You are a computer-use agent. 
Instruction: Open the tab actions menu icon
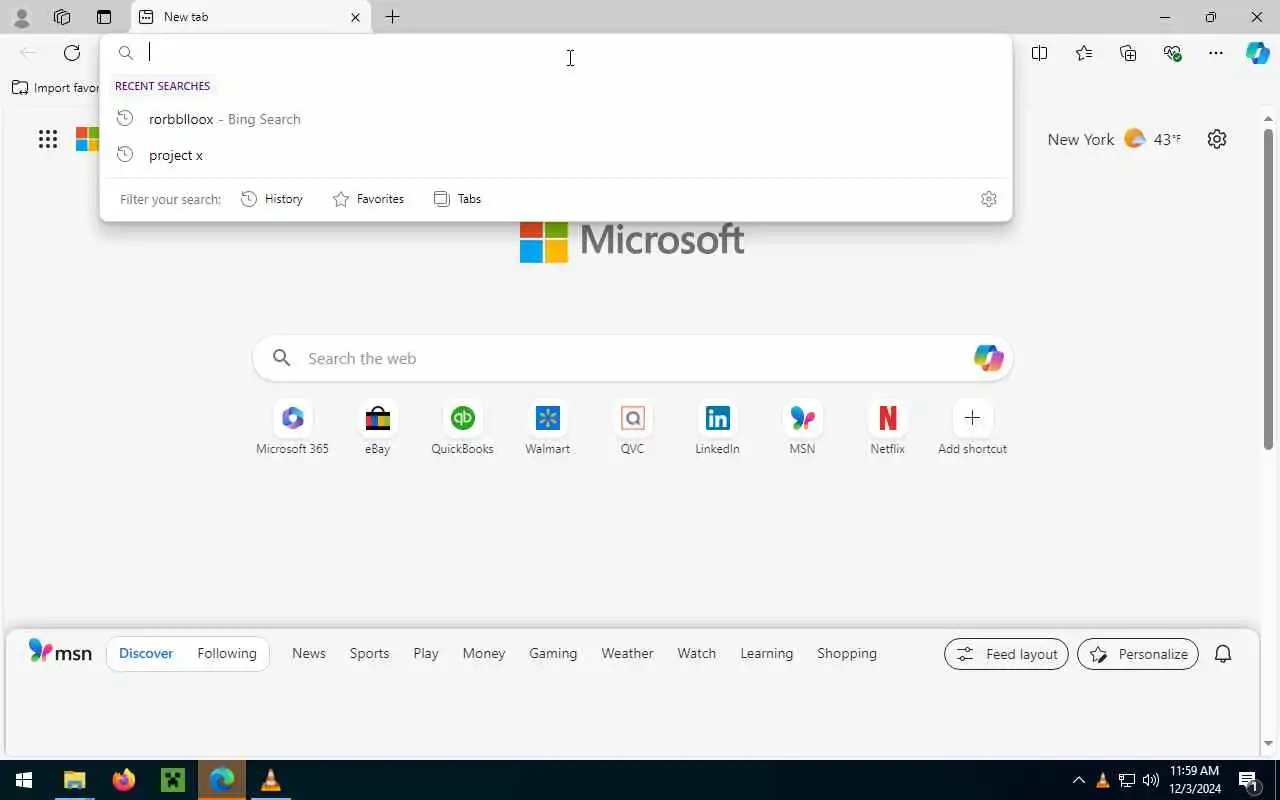click(104, 17)
